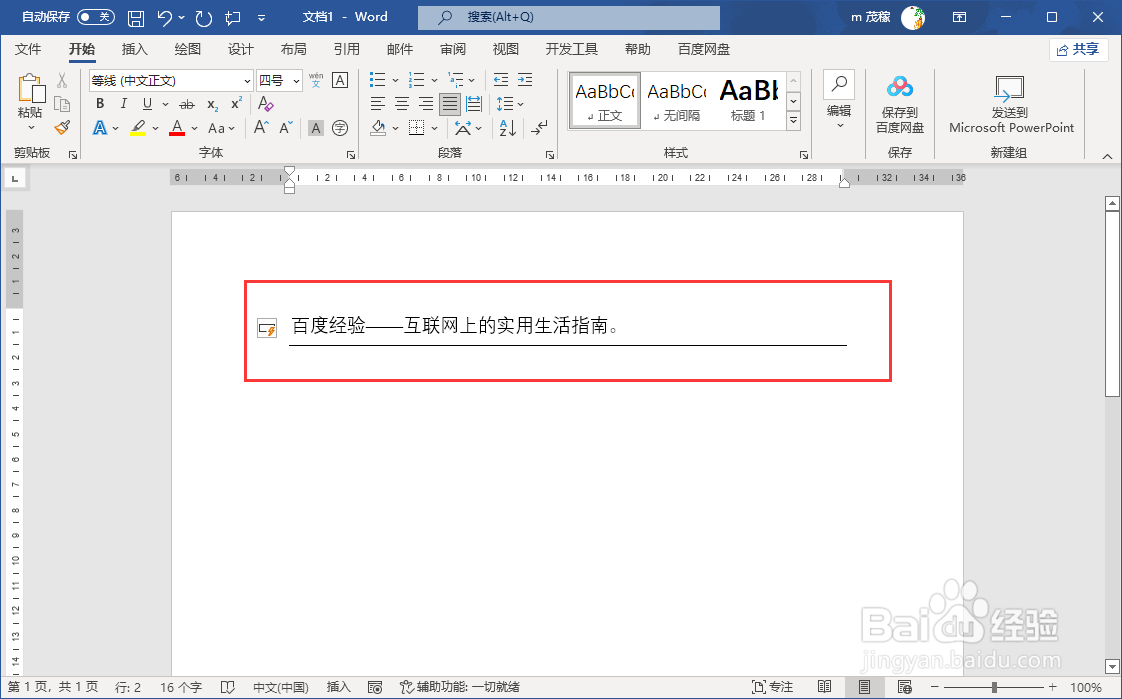
Task: Expand the Paste options arrow
Action: 31,128
